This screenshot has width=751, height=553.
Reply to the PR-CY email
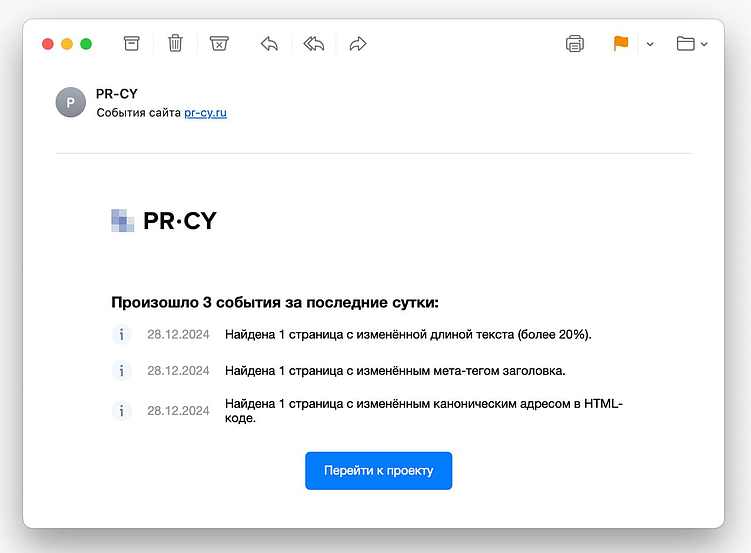pos(270,44)
